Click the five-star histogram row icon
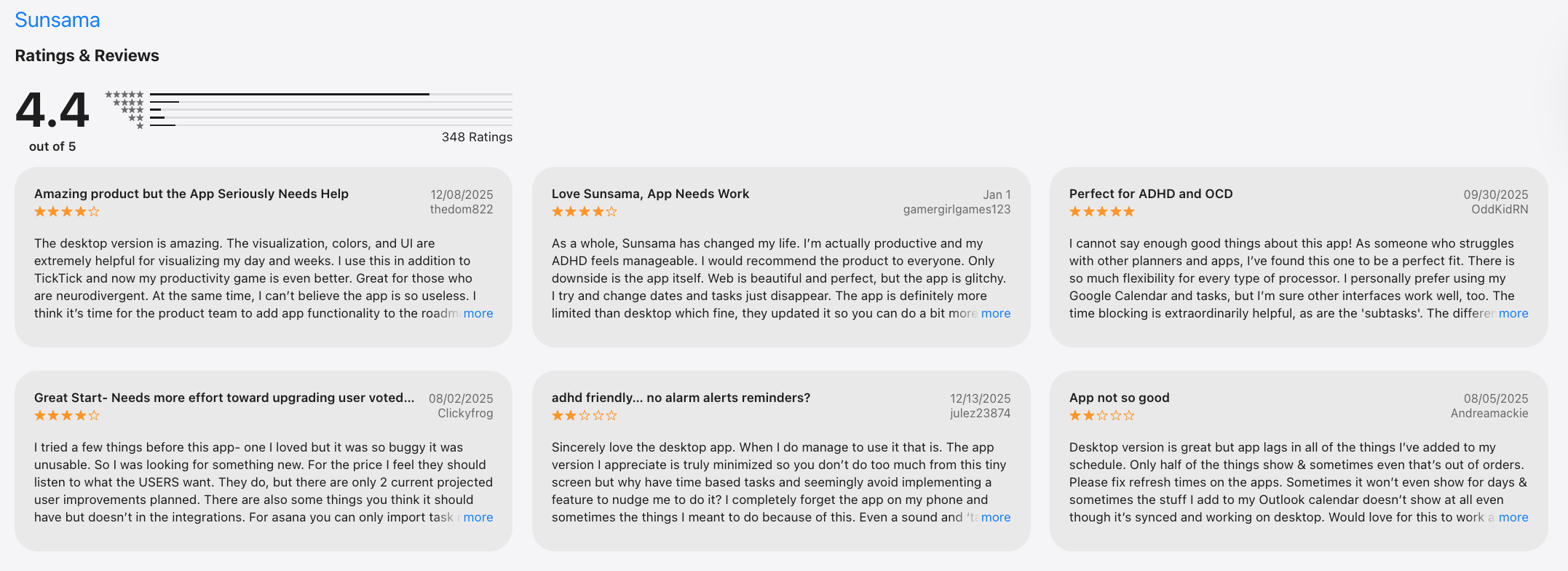The height and width of the screenshot is (571, 1568). [x=124, y=95]
